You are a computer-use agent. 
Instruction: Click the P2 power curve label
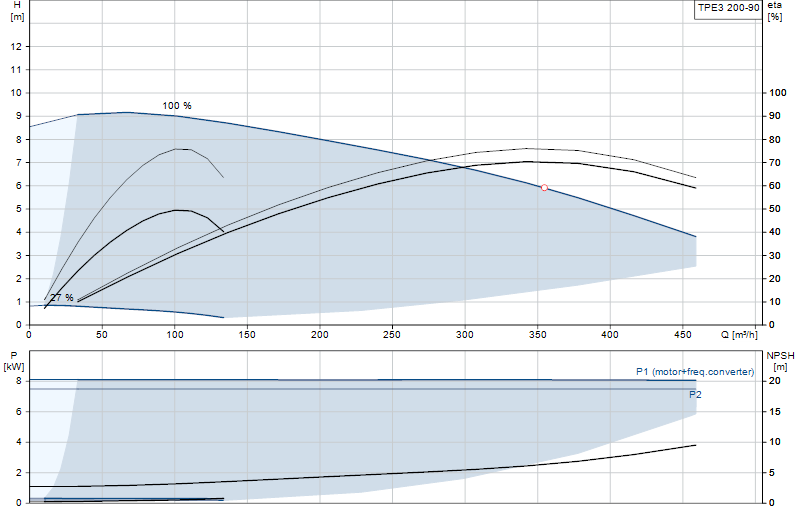695,394
